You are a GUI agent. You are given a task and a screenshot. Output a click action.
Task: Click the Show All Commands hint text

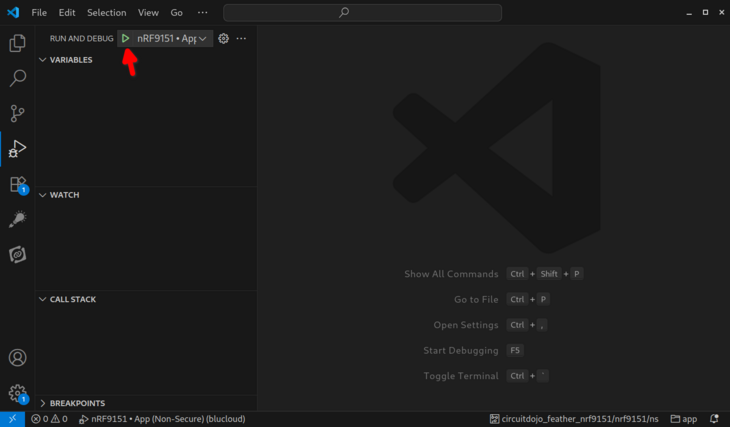tap(451, 274)
